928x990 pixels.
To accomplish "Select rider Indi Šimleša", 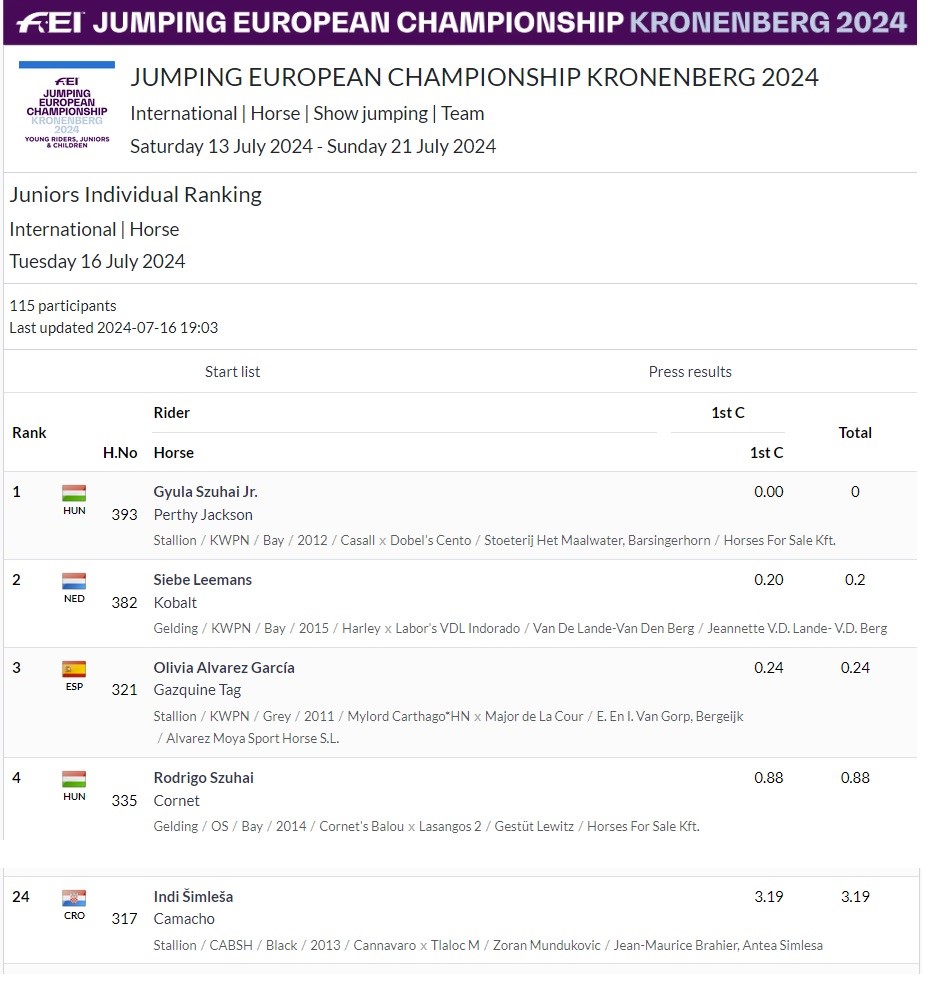I will point(193,897).
